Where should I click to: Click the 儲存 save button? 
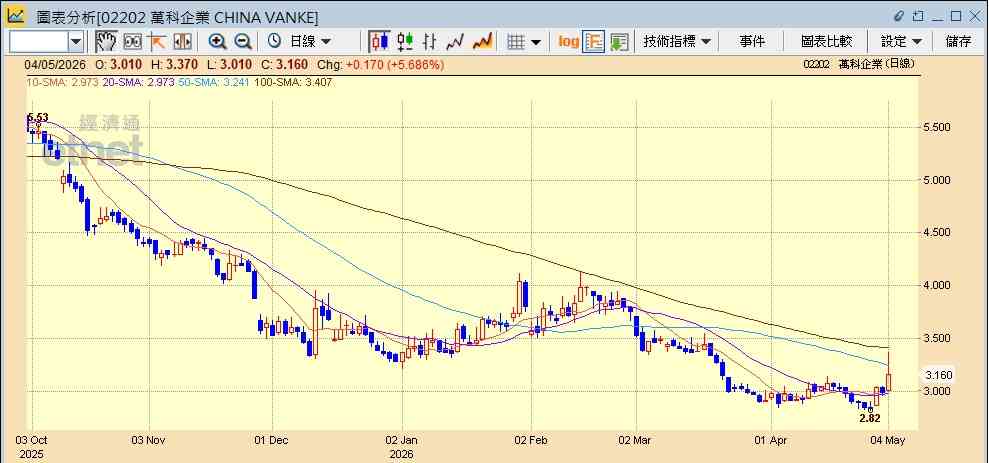point(958,42)
